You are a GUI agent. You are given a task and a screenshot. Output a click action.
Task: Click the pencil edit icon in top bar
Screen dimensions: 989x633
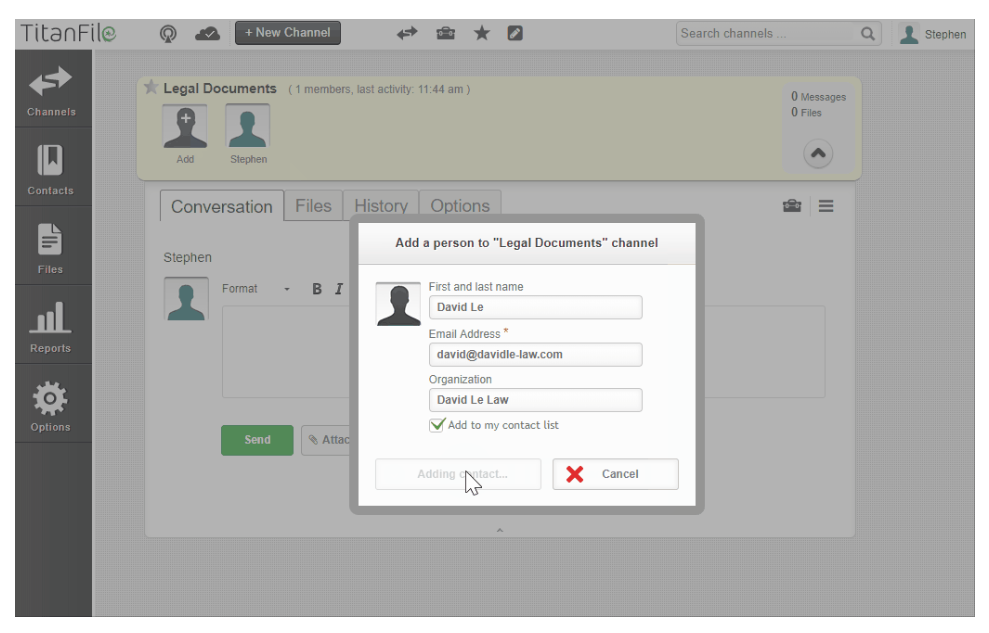[x=515, y=33]
